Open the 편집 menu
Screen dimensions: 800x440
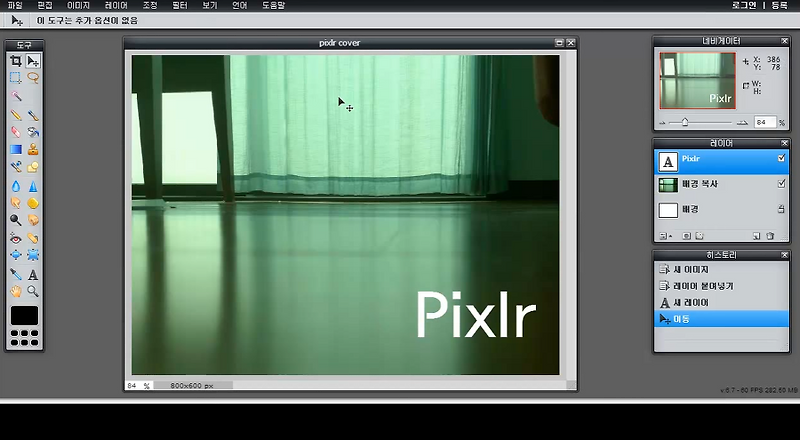point(45,6)
